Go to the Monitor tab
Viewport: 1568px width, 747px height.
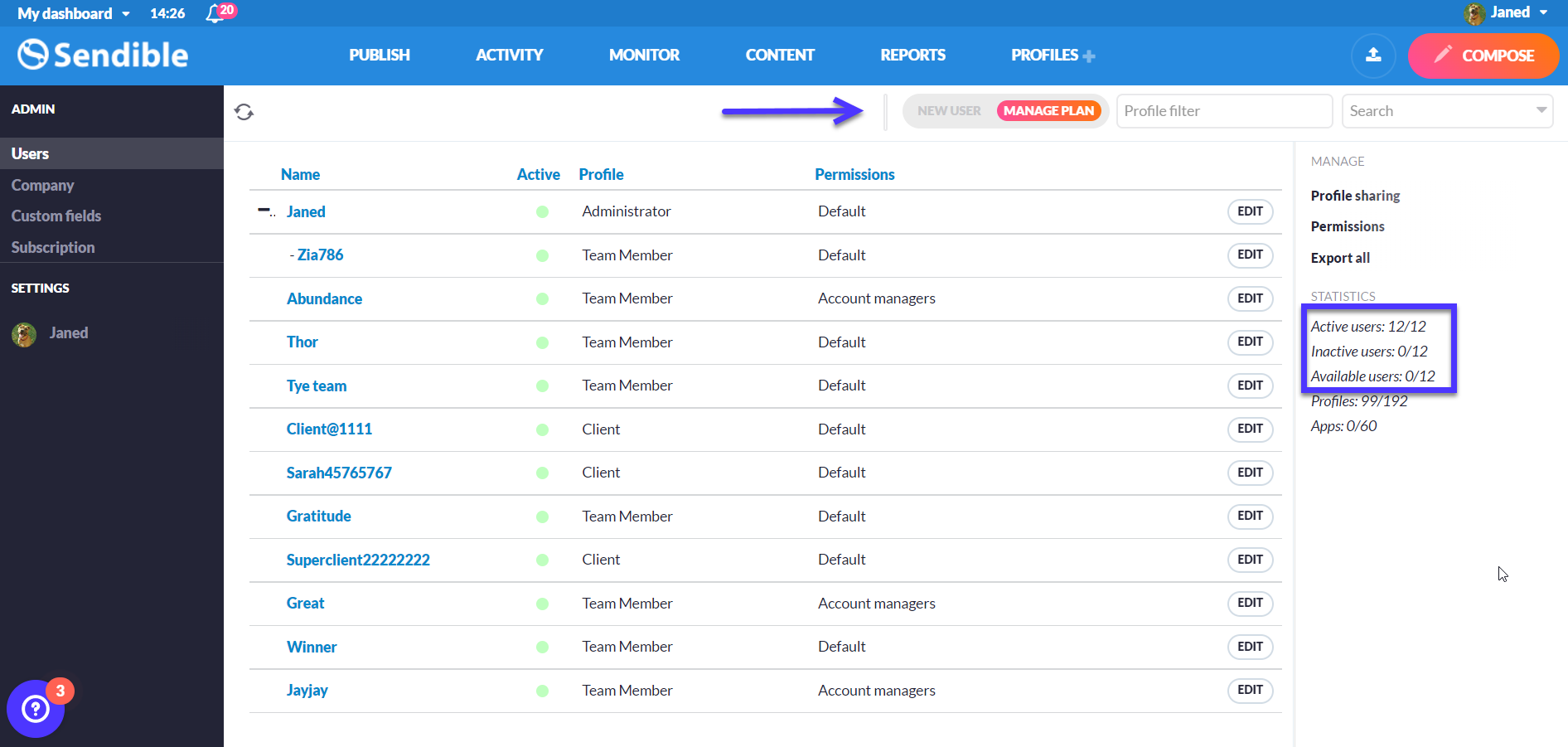[644, 56]
